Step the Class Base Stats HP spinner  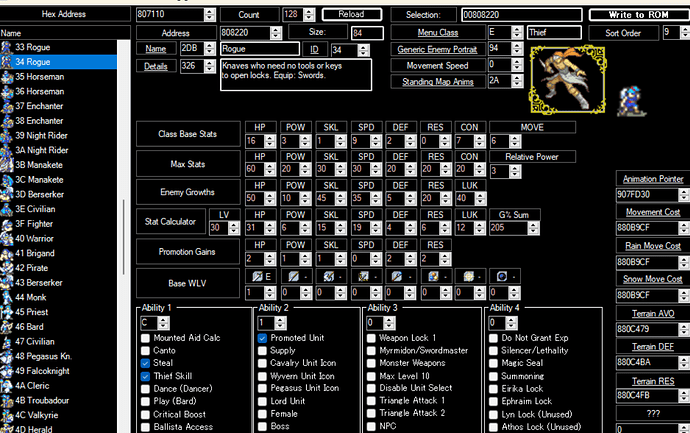coord(270,141)
